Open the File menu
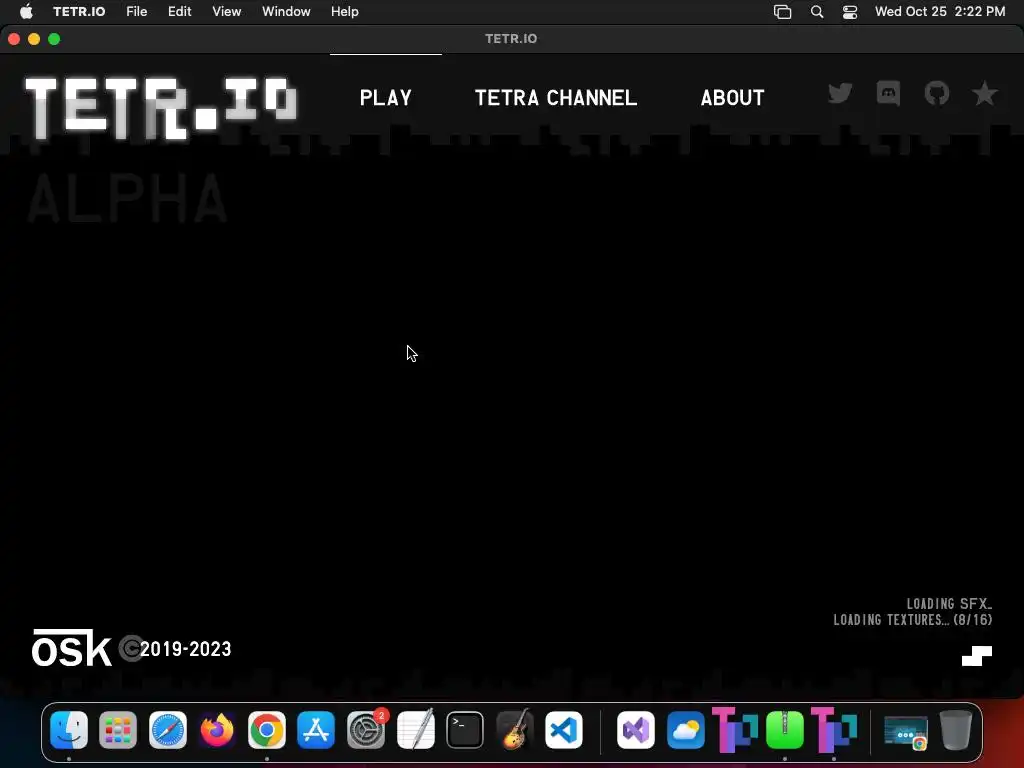Image resolution: width=1024 pixels, height=768 pixels. 136,11
